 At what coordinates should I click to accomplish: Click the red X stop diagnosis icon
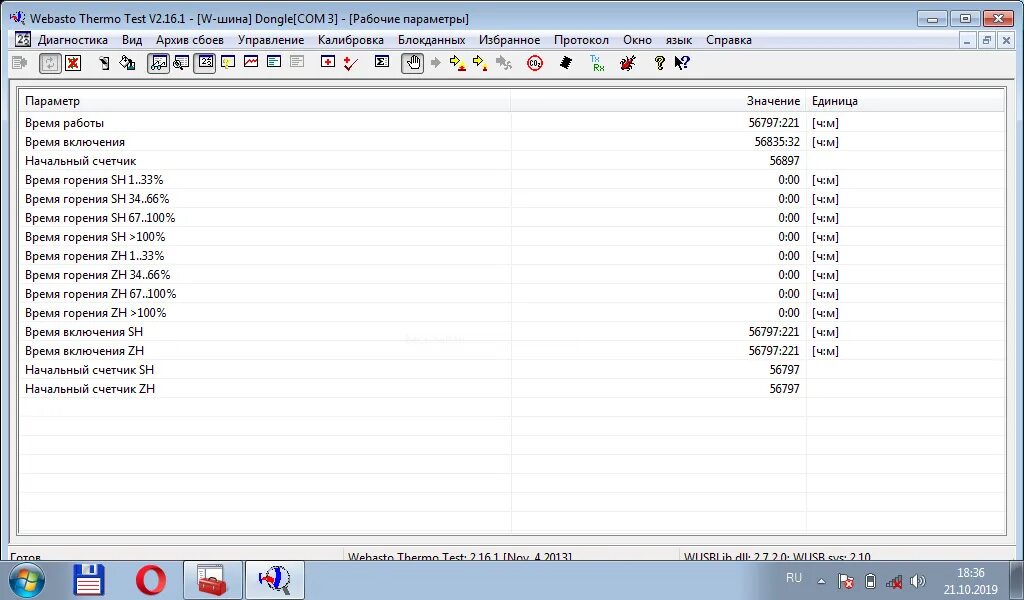click(x=72, y=63)
